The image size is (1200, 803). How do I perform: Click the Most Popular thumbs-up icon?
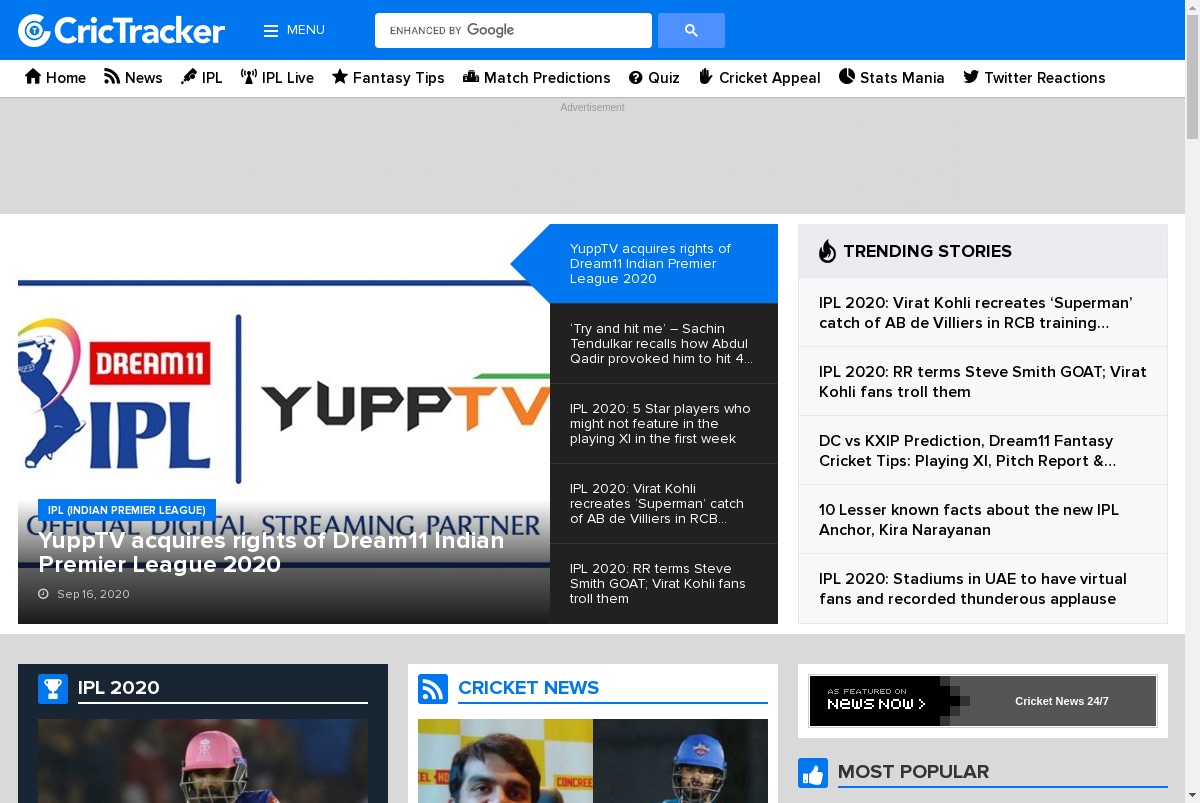813,773
